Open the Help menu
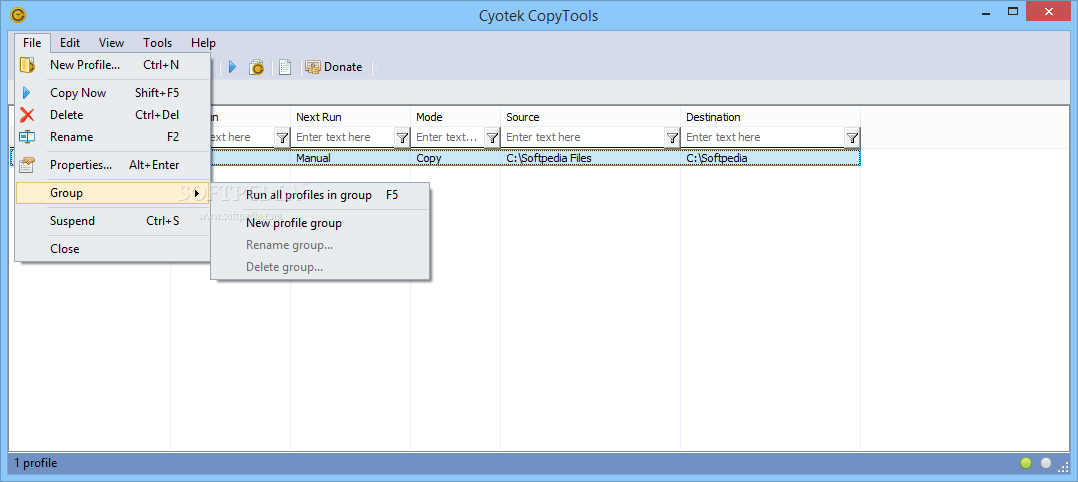This screenshot has height=482, width=1078. pyautogui.click(x=204, y=43)
